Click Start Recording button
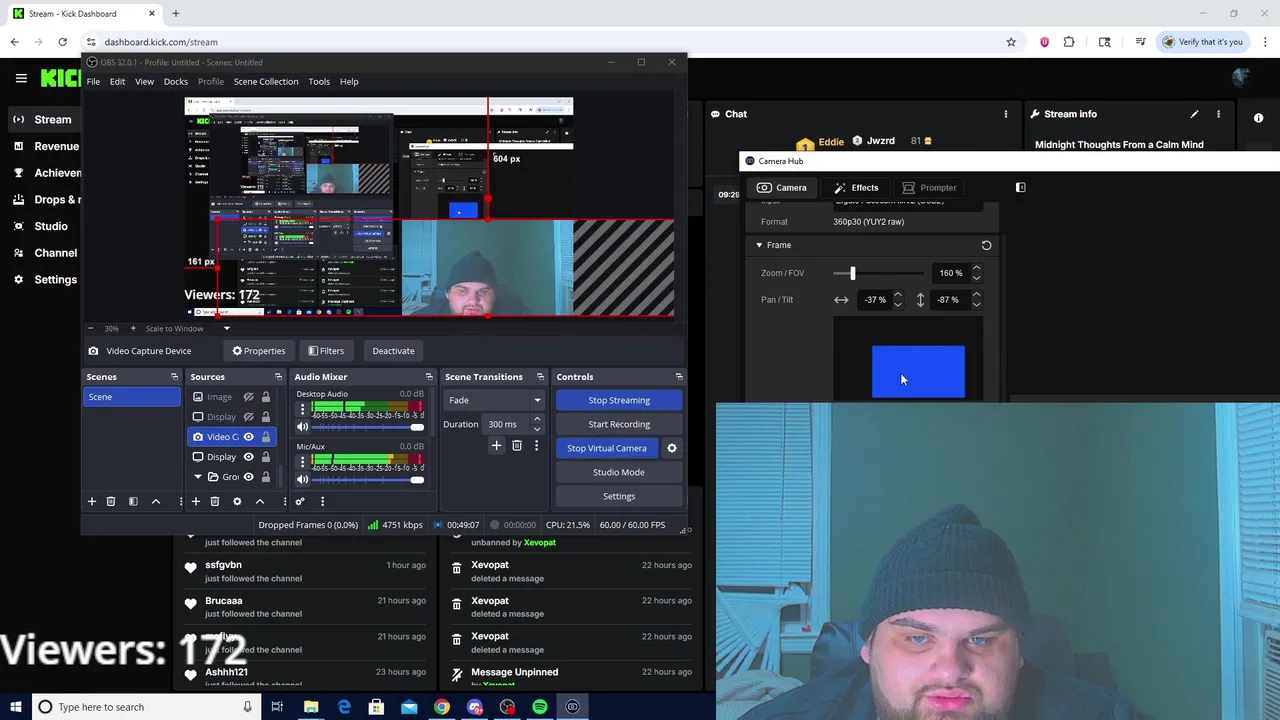The image size is (1280, 720). [619, 424]
